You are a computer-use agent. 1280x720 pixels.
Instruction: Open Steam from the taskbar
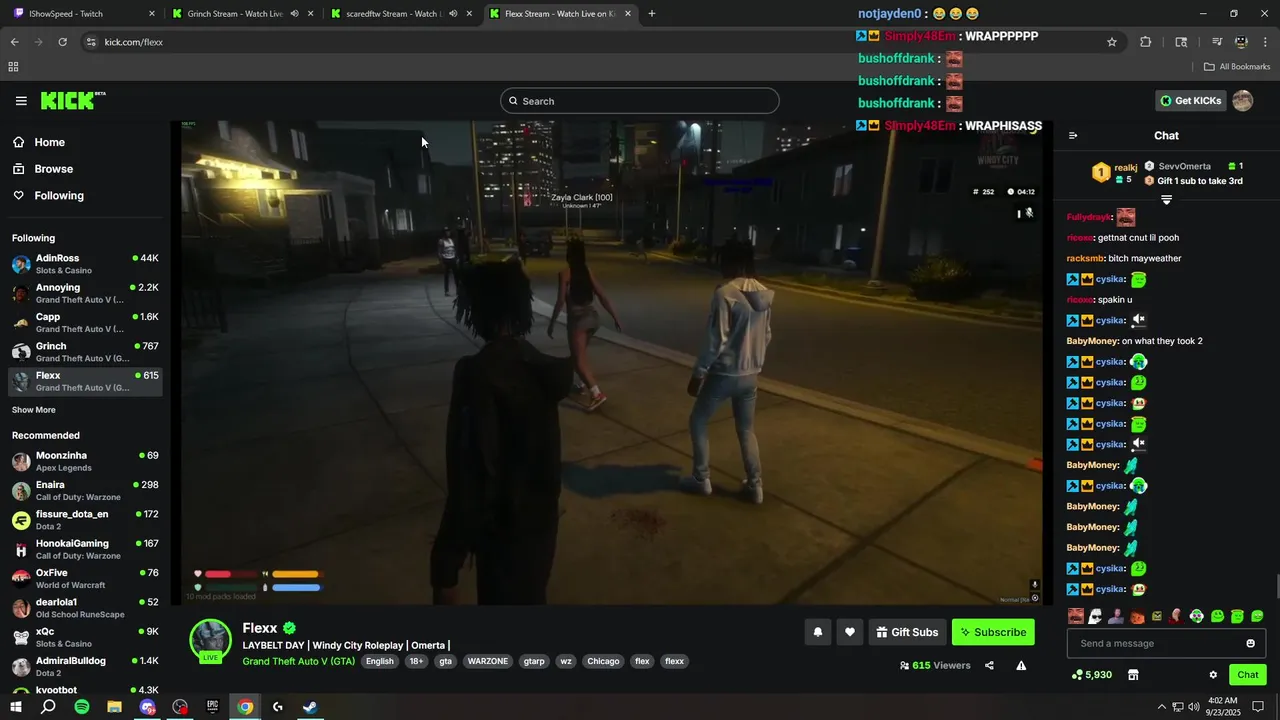click(310, 707)
